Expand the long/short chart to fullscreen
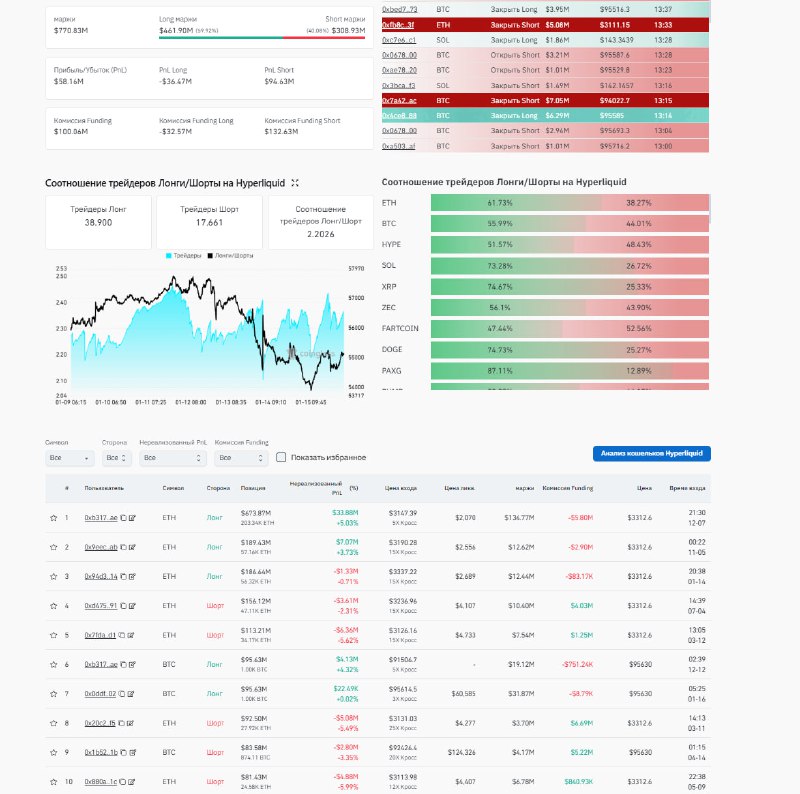 tap(294, 183)
